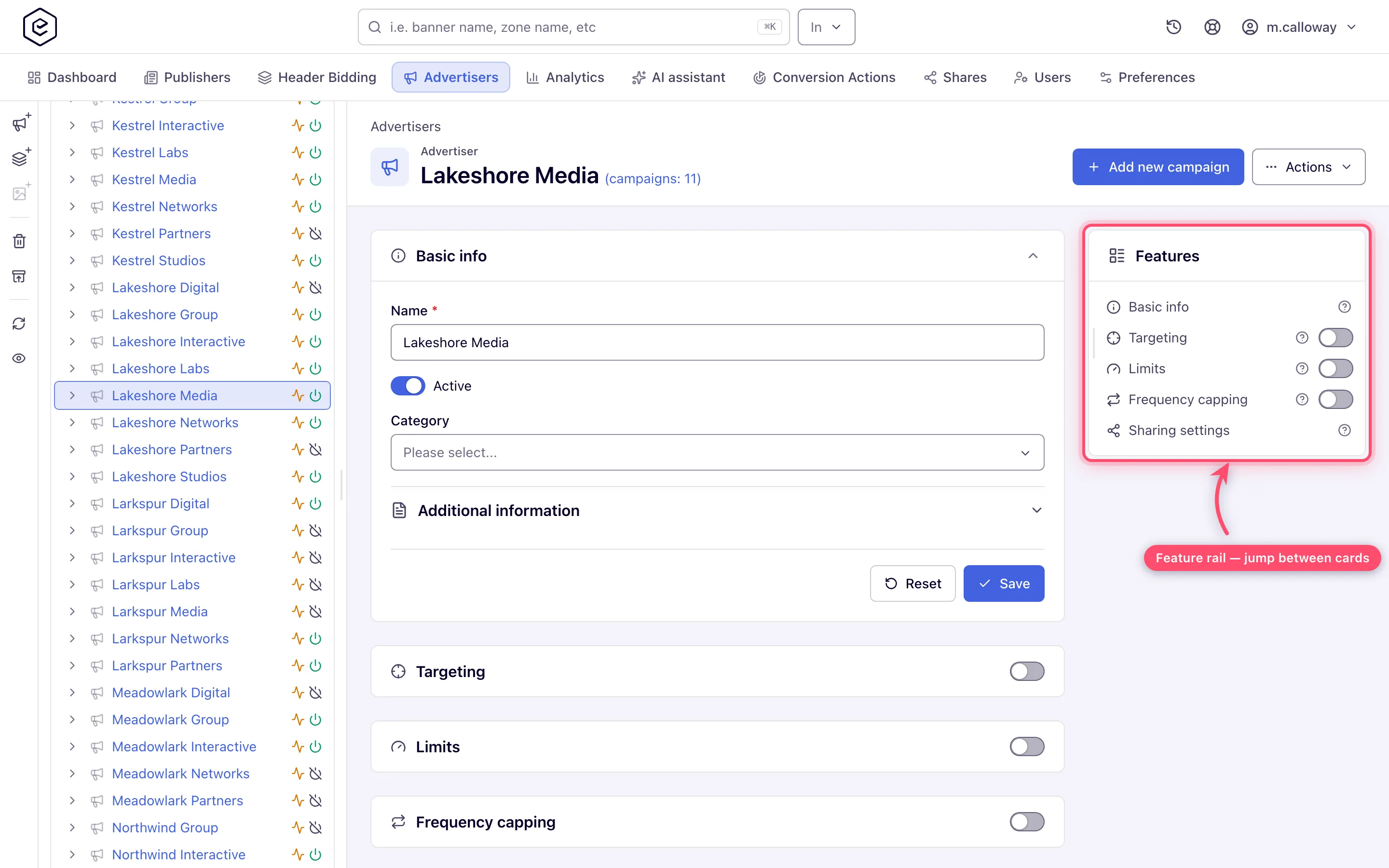Image resolution: width=1389 pixels, height=868 pixels.
Task: Click the home logo icon
Action: click(40, 27)
